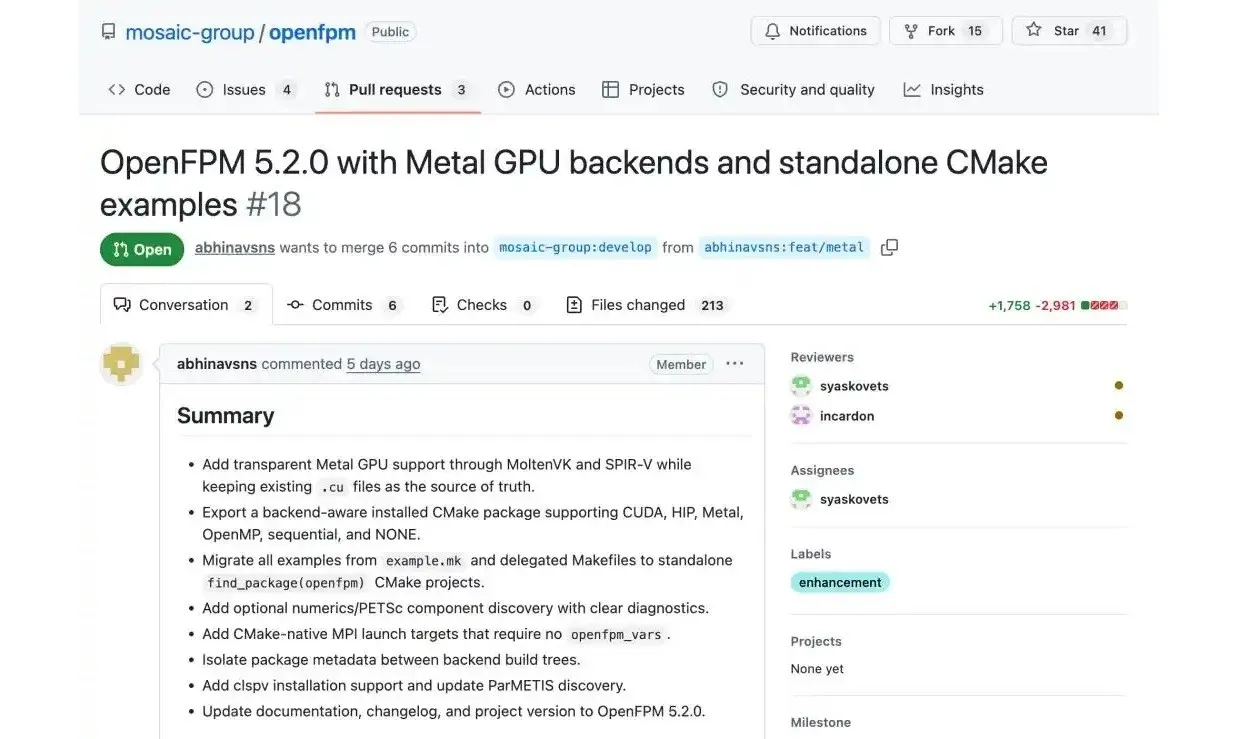The image size is (1242, 739).
Task: Click the enhancement label
Action: pyautogui.click(x=840, y=582)
